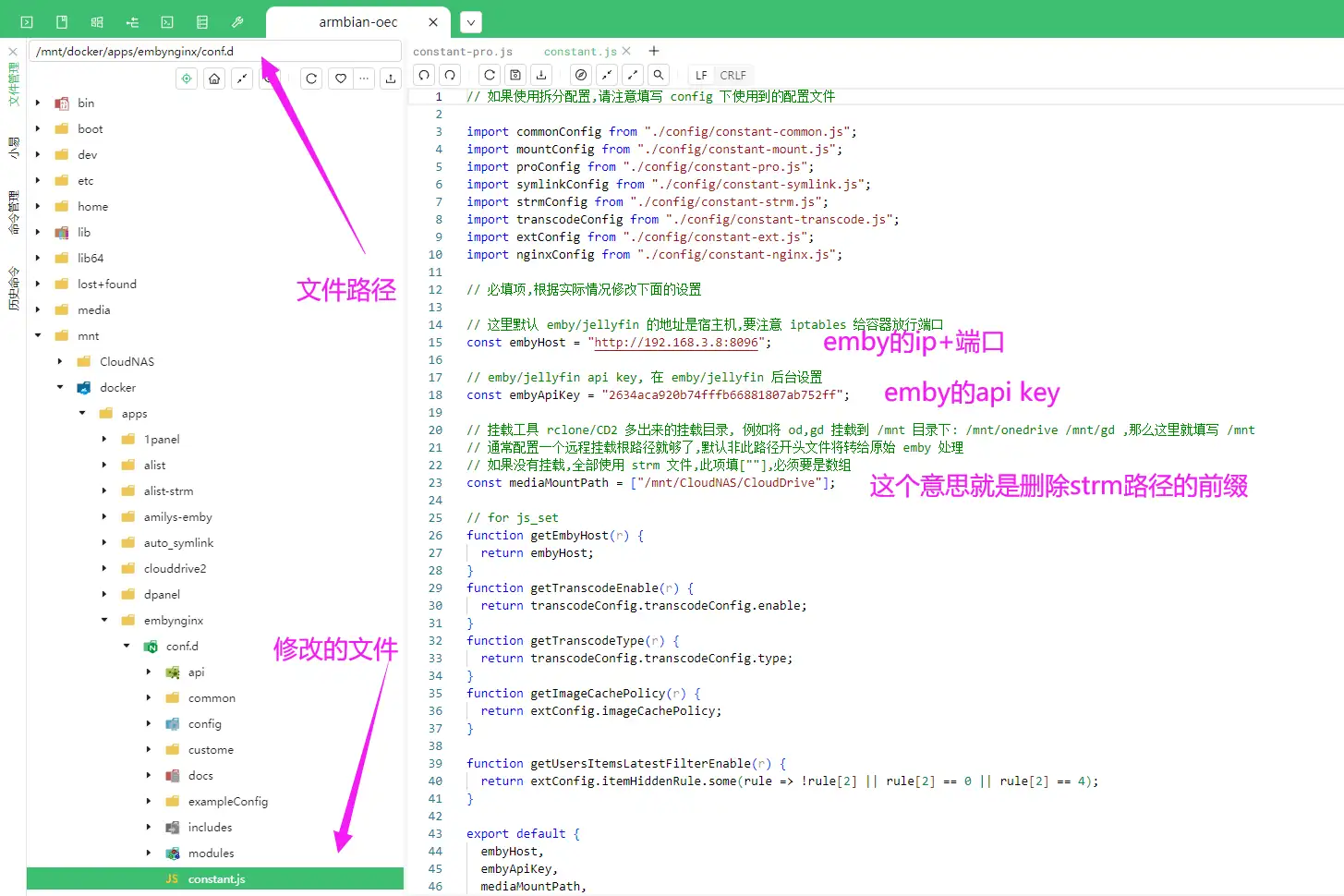The width and height of the screenshot is (1344, 896).
Task: Click the upload icon in file panel toolbar
Action: [x=391, y=79]
